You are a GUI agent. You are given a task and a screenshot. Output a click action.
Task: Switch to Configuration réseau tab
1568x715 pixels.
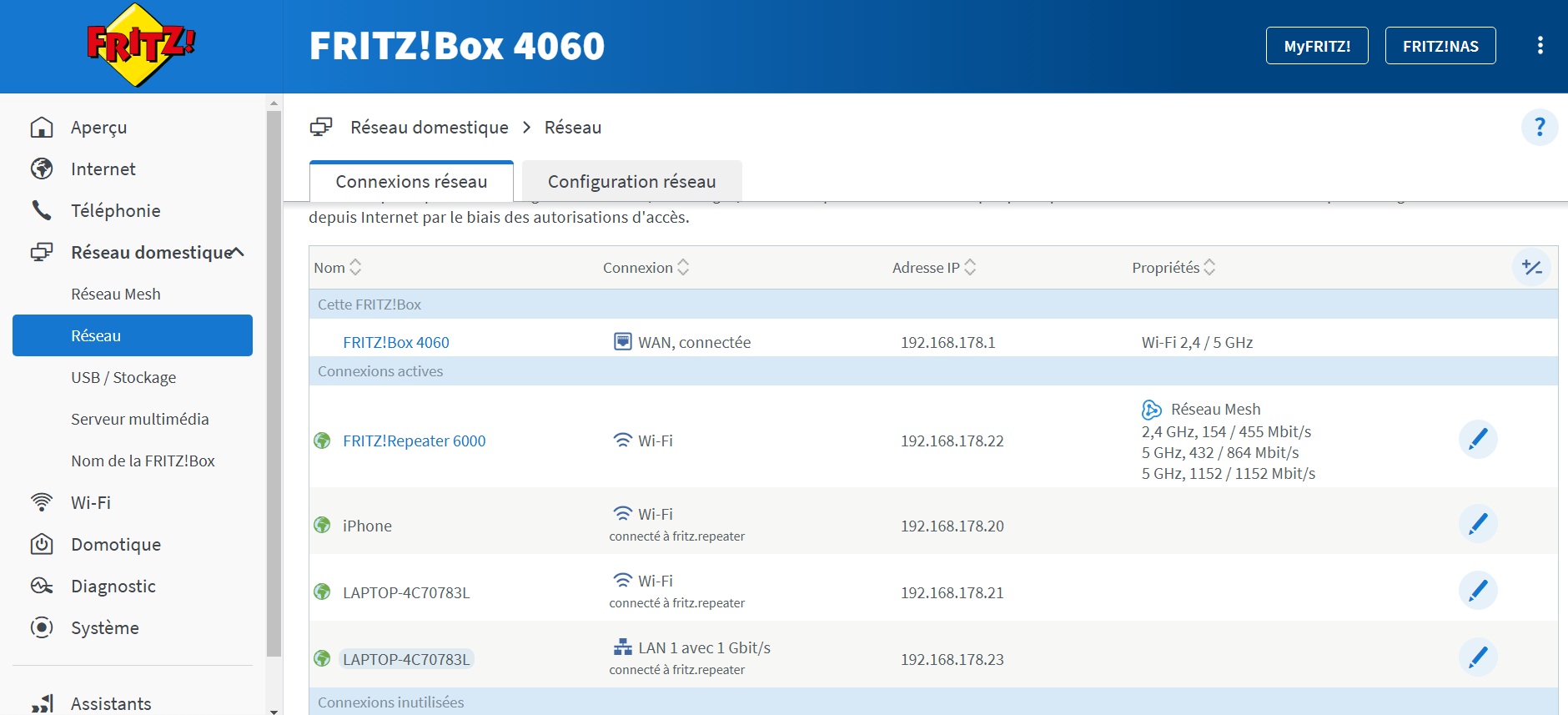click(x=631, y=181)
